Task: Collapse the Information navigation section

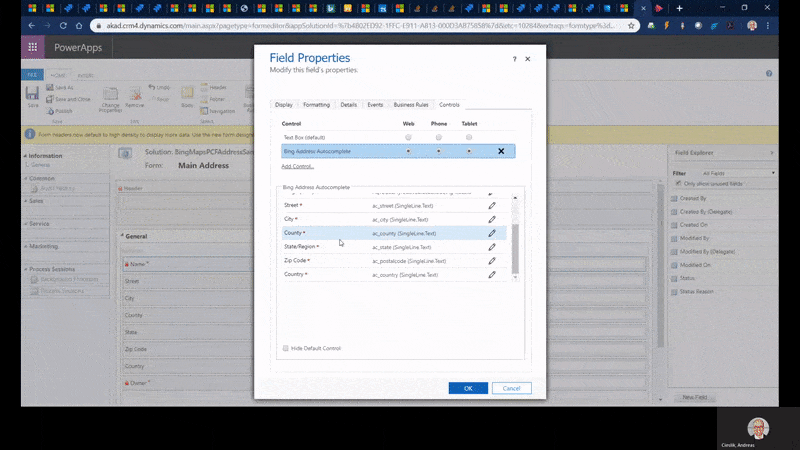Action: pos(26,156)
